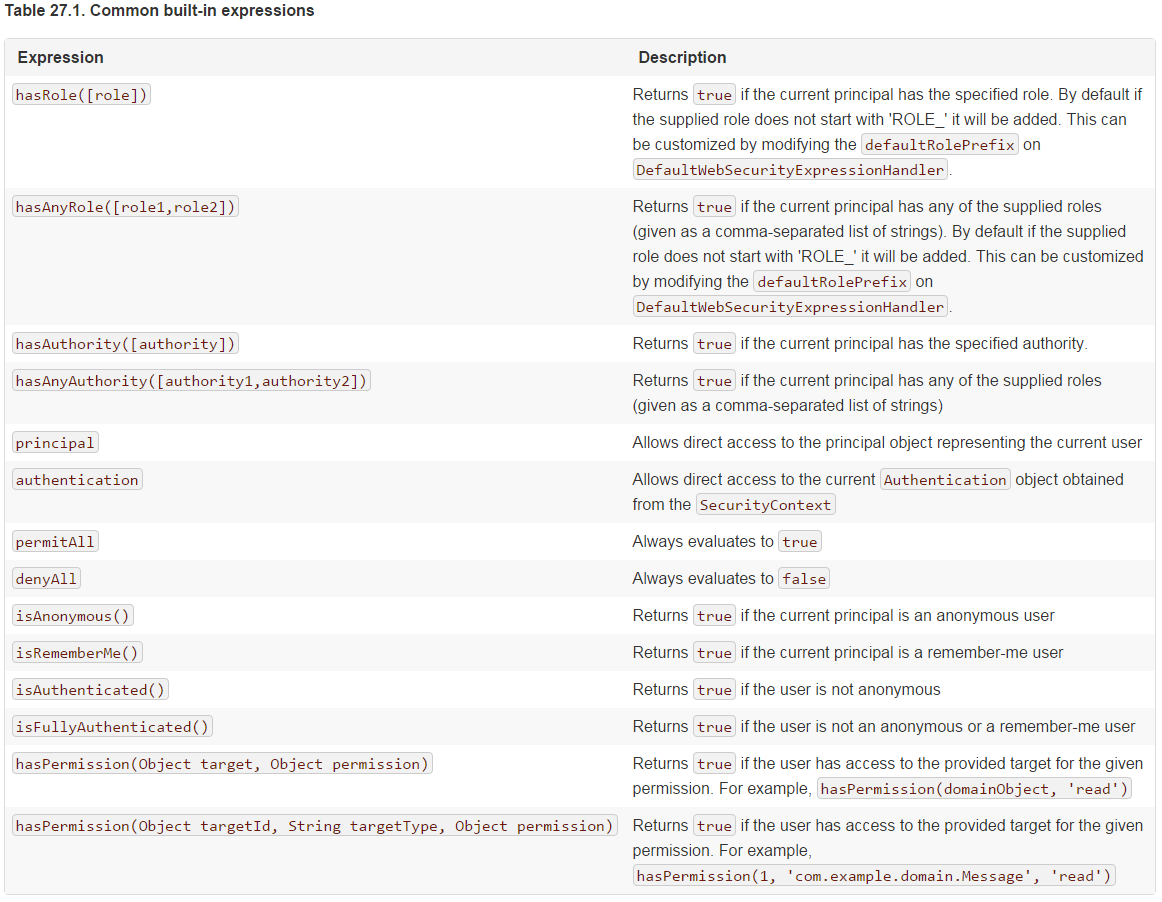
Task: Click the hasRole([role]) expression code
Action: (81, 95)
